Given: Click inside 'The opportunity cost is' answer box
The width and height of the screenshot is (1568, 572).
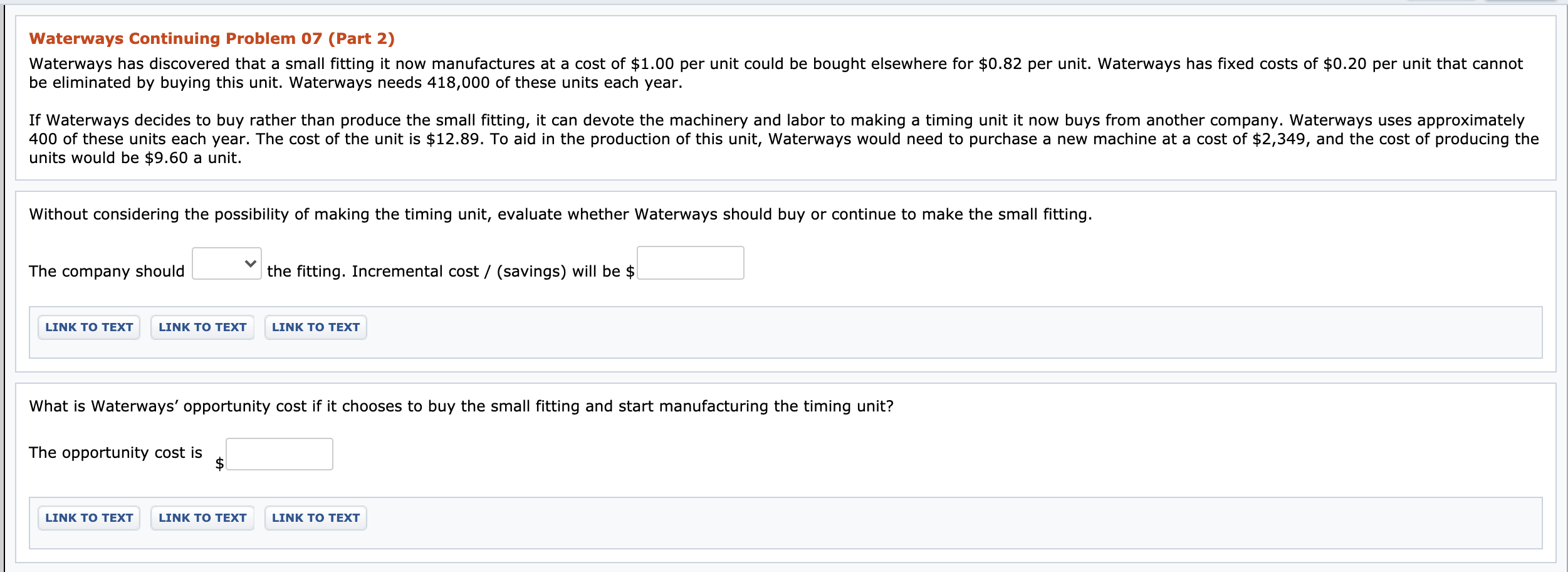Looking at the screenshot, I should pyautogui.click(x=278, y=453).
